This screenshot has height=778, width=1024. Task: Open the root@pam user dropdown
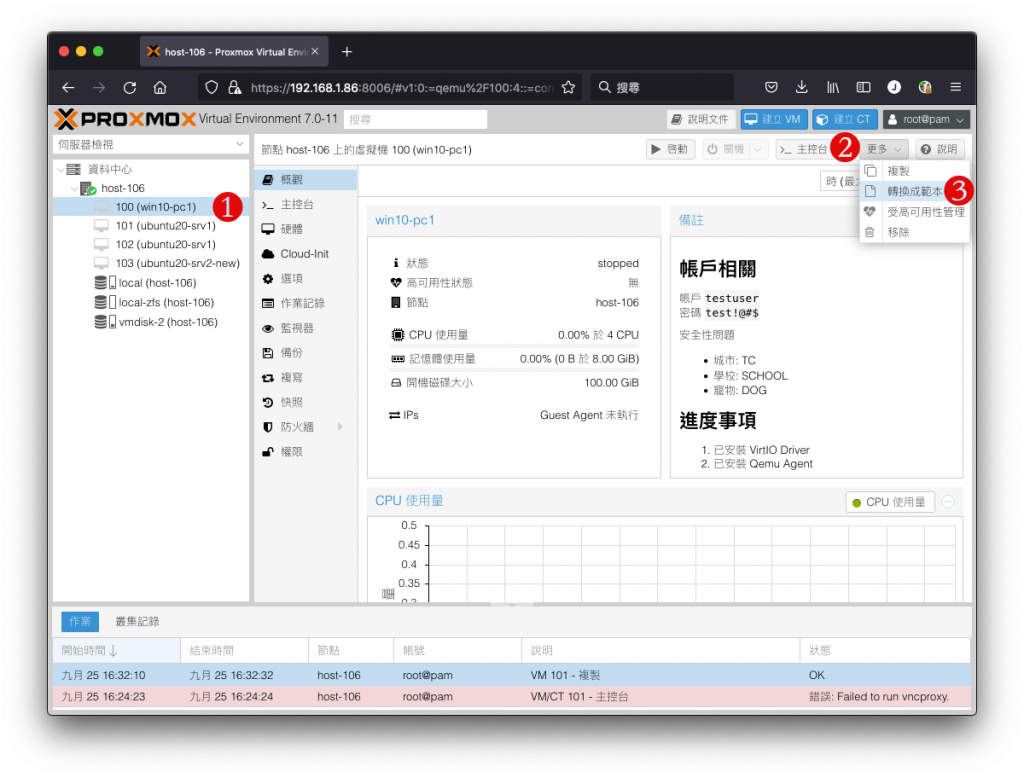click(926, 120)
